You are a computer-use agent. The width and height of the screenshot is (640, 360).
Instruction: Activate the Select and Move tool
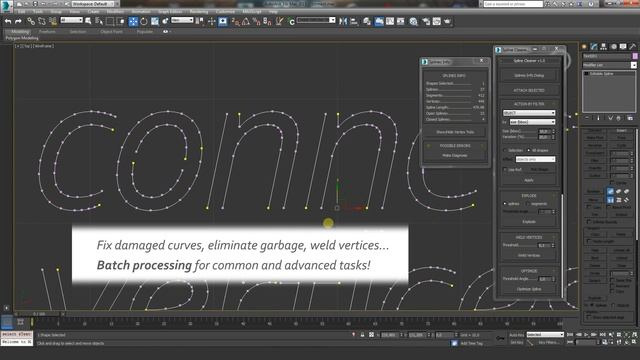point(133,22)
